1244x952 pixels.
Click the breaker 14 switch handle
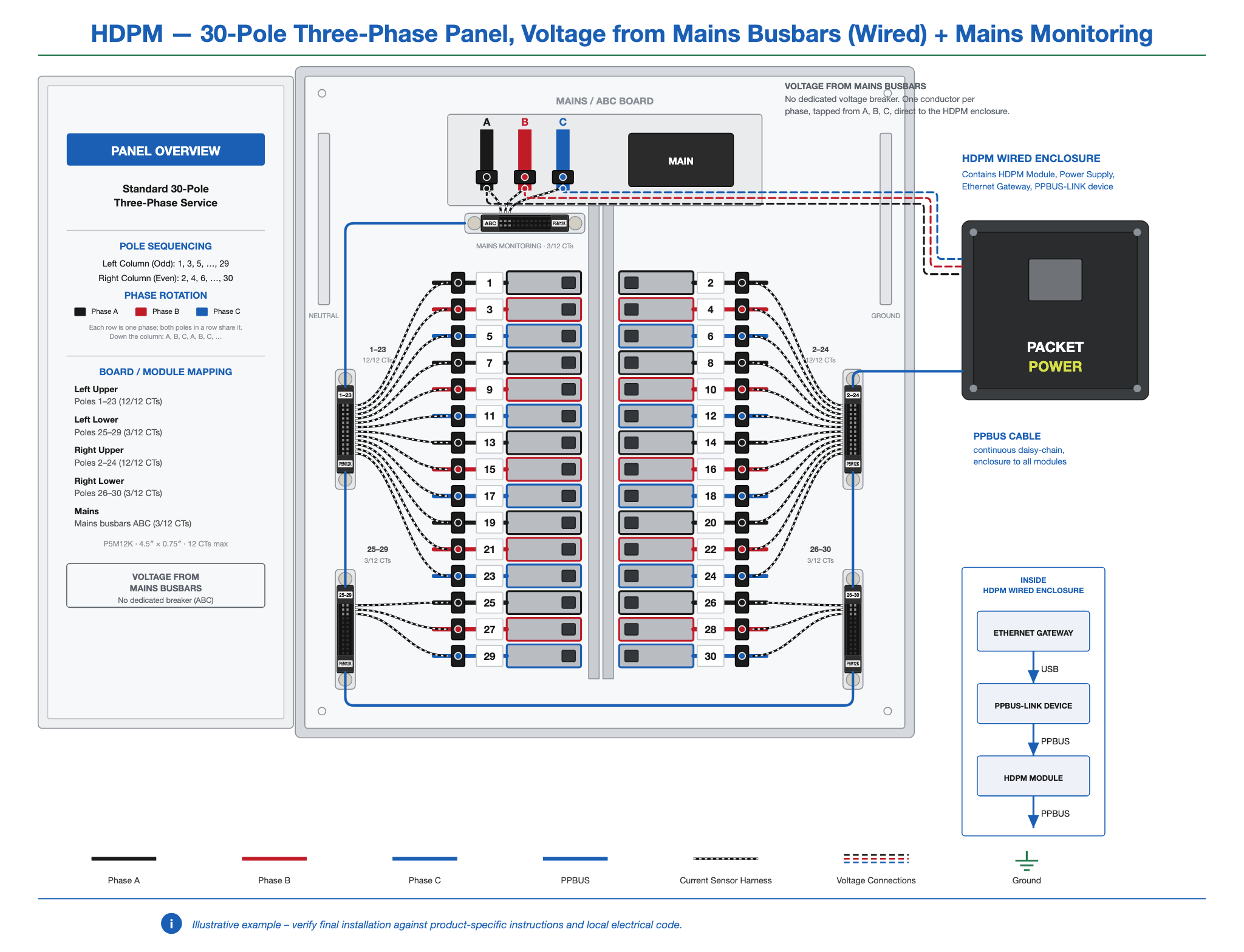coord(632,443)
